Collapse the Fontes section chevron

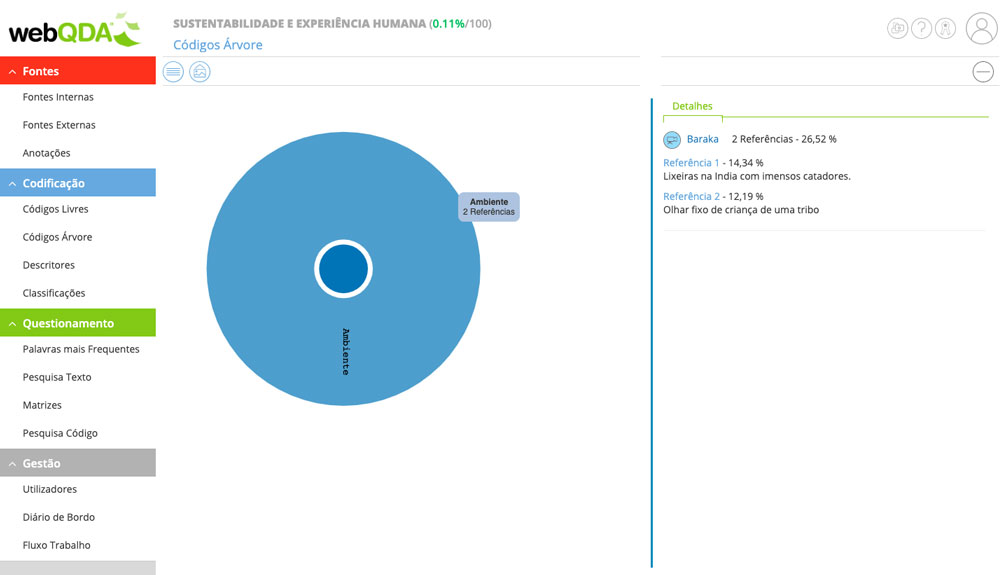point(12,72)
